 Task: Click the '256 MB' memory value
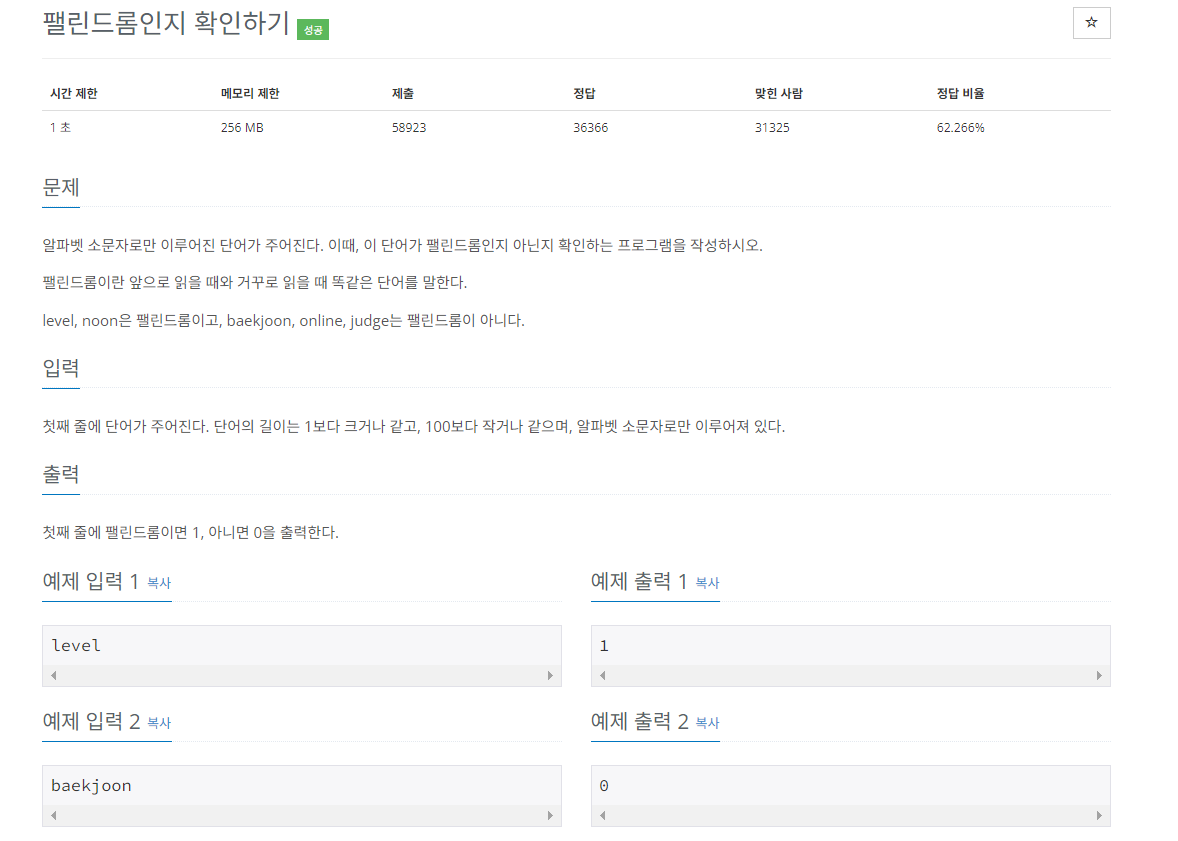[242, 128]
